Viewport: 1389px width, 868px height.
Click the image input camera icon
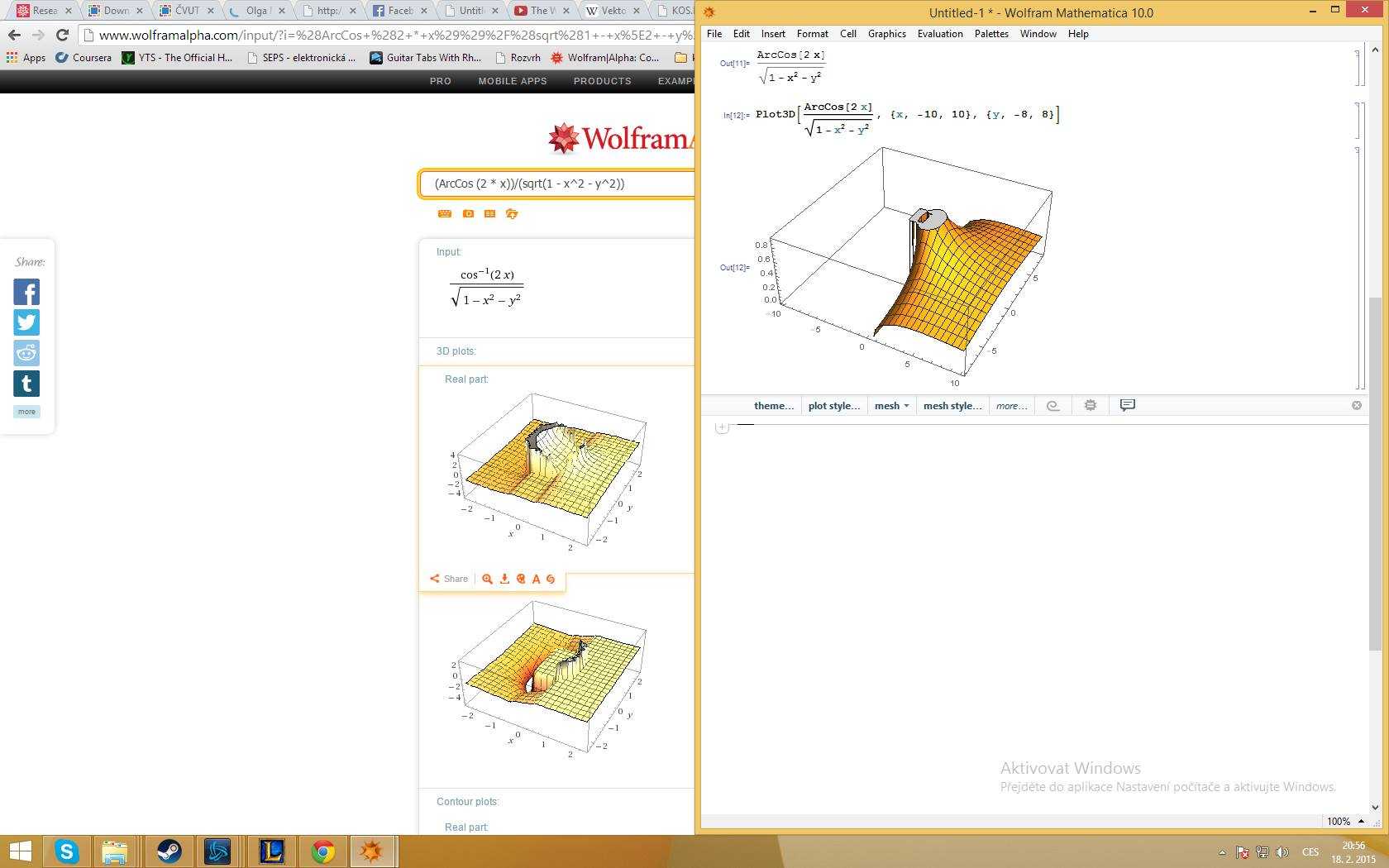coord(468,214)
